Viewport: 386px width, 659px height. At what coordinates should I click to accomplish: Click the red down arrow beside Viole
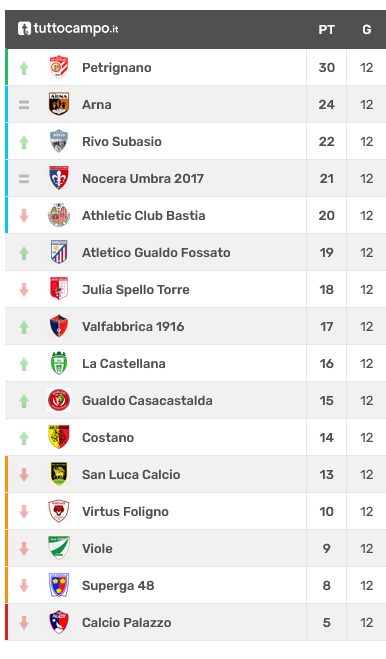point(24,548)
